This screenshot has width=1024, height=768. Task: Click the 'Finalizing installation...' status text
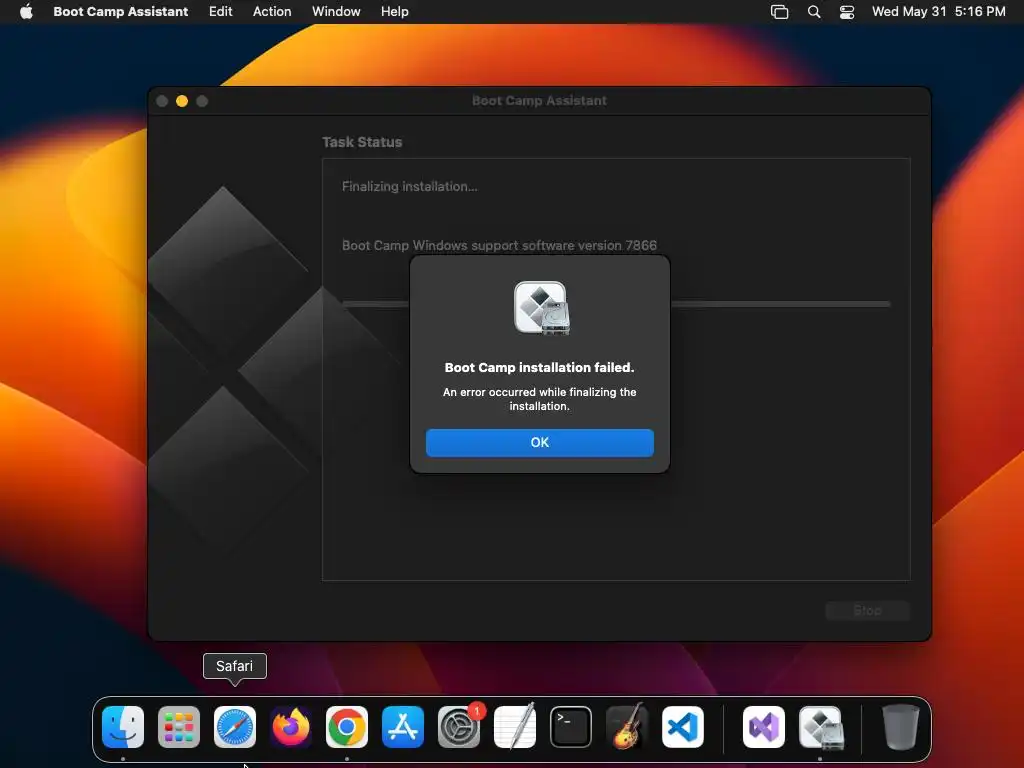409,187
